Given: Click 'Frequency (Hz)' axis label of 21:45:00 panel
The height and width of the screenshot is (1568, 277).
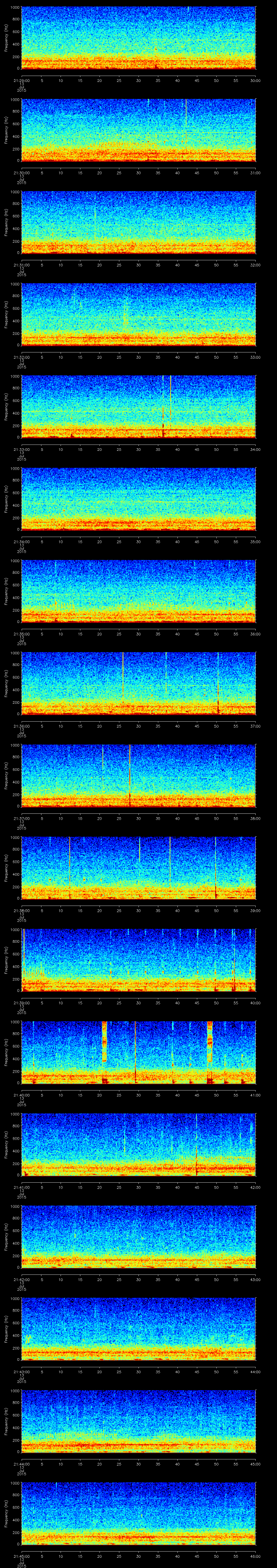Looking at the screenshot, I should click(6, 1513).
